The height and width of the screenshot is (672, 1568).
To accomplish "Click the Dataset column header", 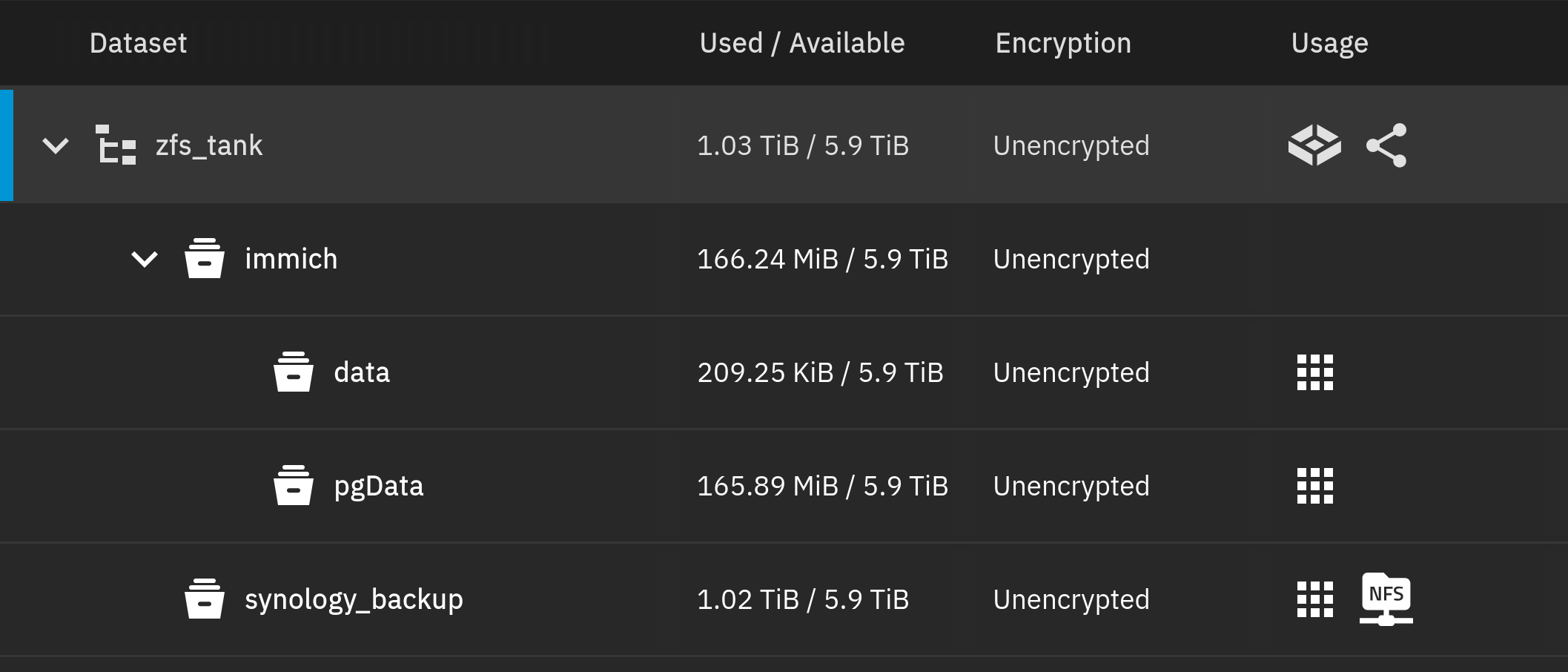I will tap(138, 43).
